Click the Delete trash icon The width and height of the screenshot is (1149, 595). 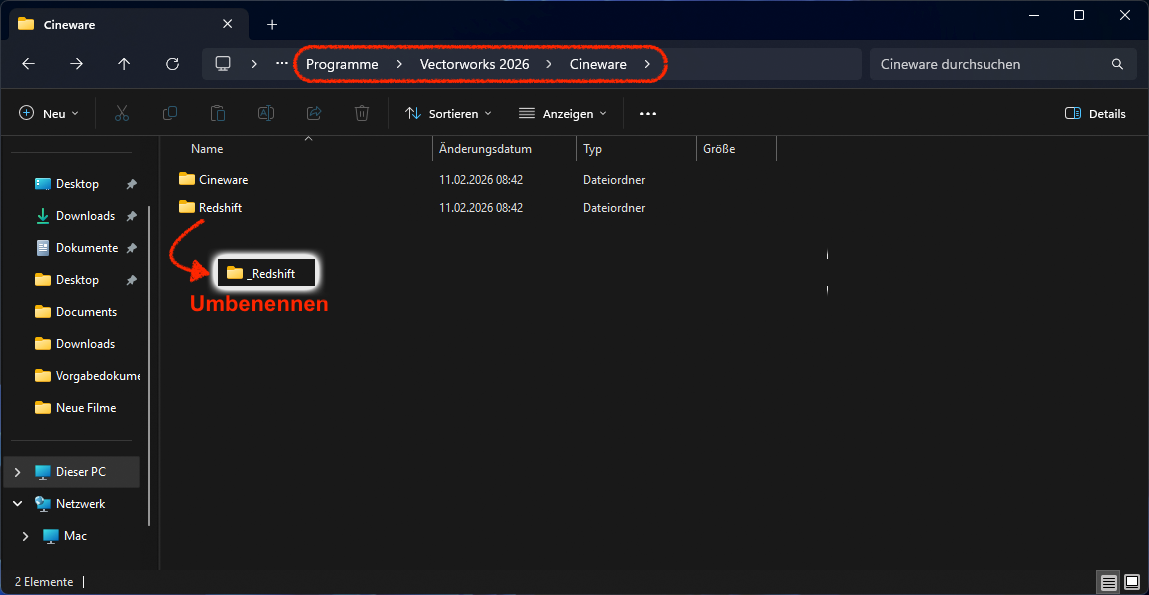pos(362,114)
